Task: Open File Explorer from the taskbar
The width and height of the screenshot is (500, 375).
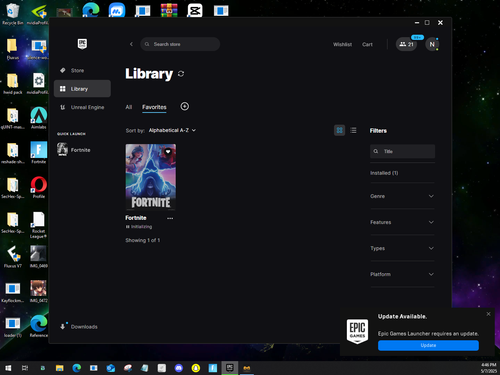Action: (59, 368)
